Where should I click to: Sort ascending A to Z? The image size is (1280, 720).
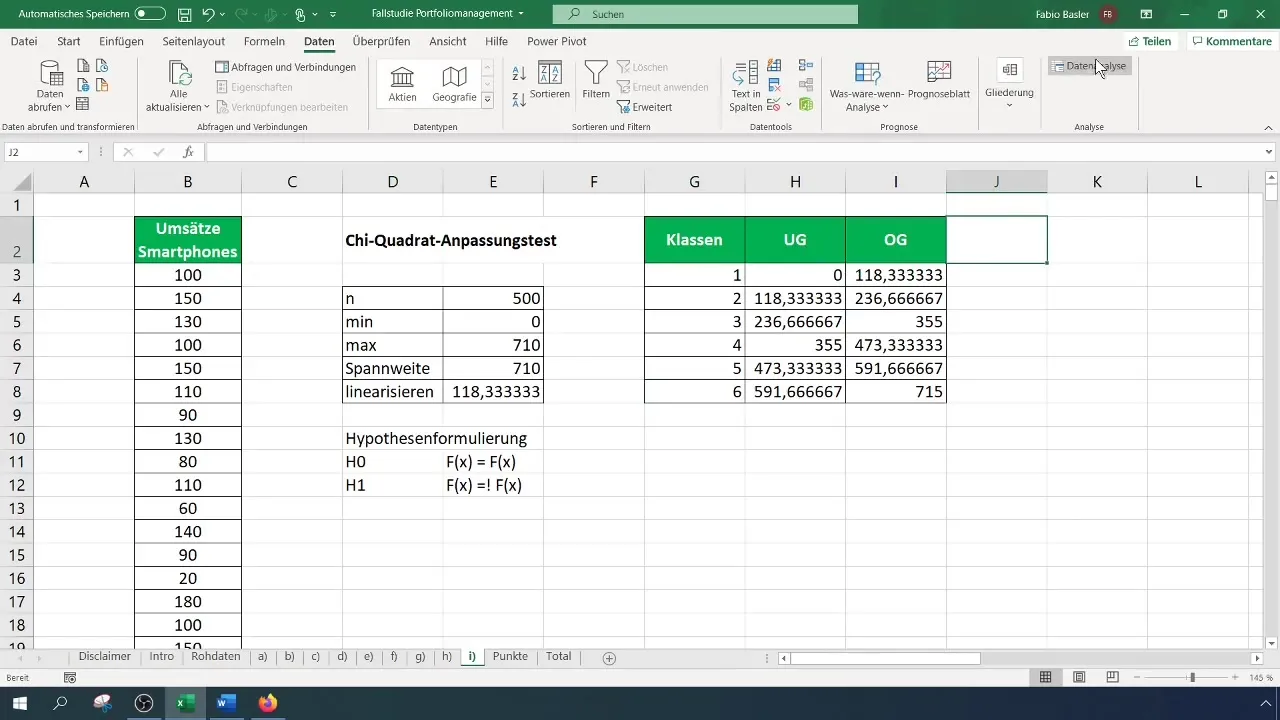(519, 73)
